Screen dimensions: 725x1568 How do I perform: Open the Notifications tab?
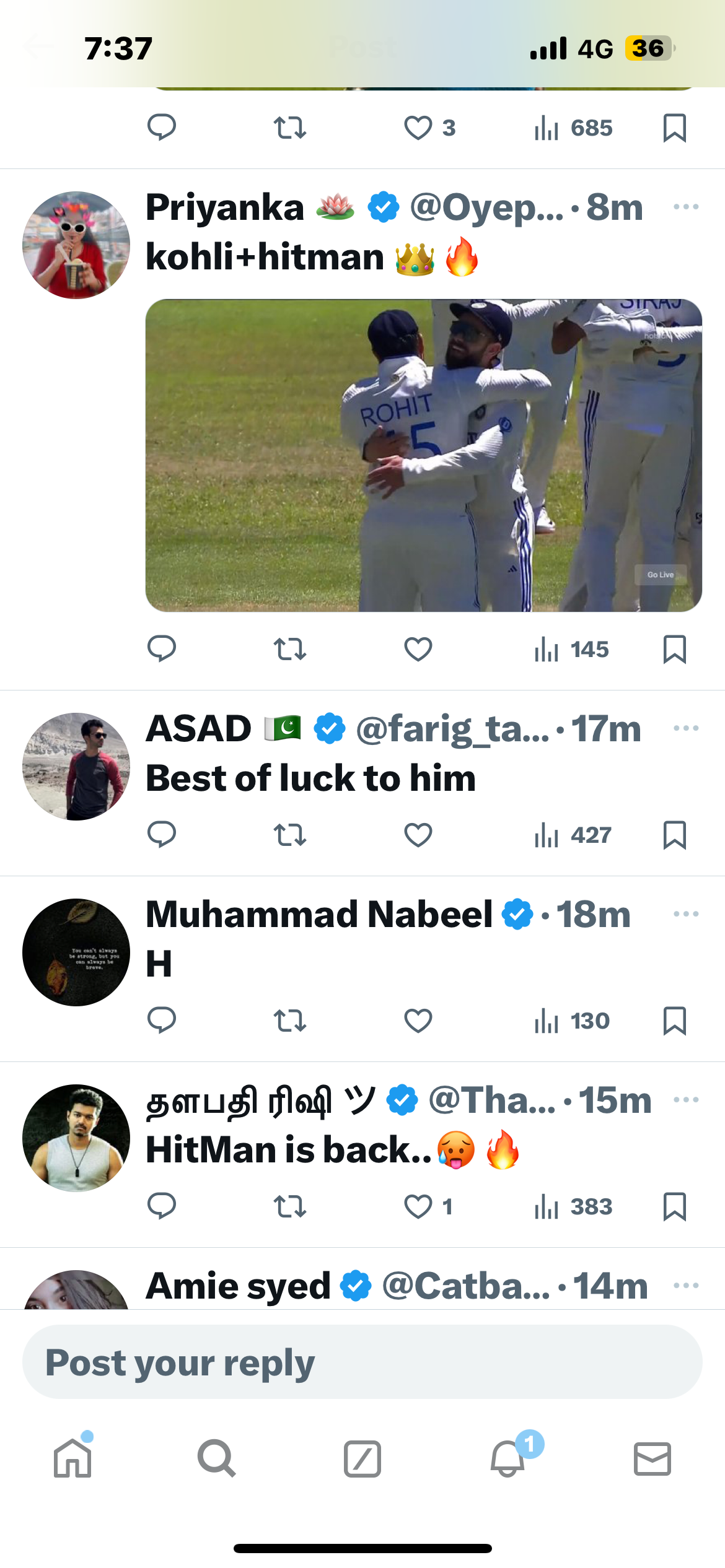508,1458
